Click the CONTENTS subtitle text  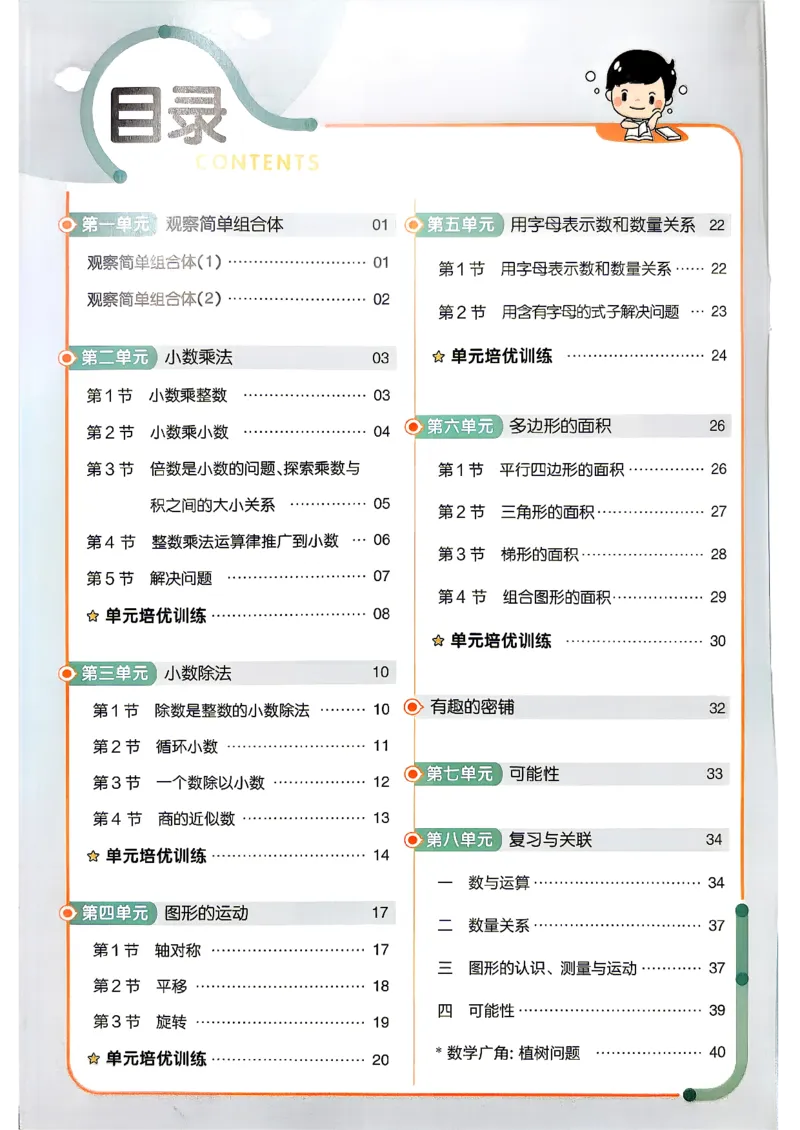click(257, 162)
